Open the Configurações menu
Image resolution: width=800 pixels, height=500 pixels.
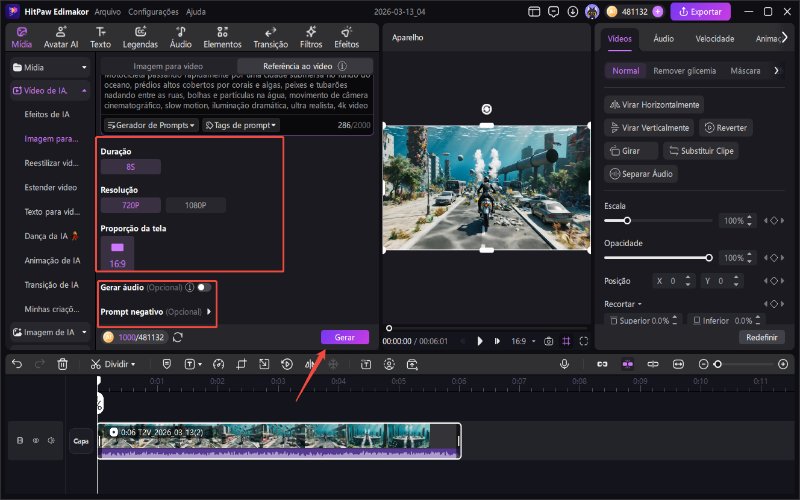(153, 11)
